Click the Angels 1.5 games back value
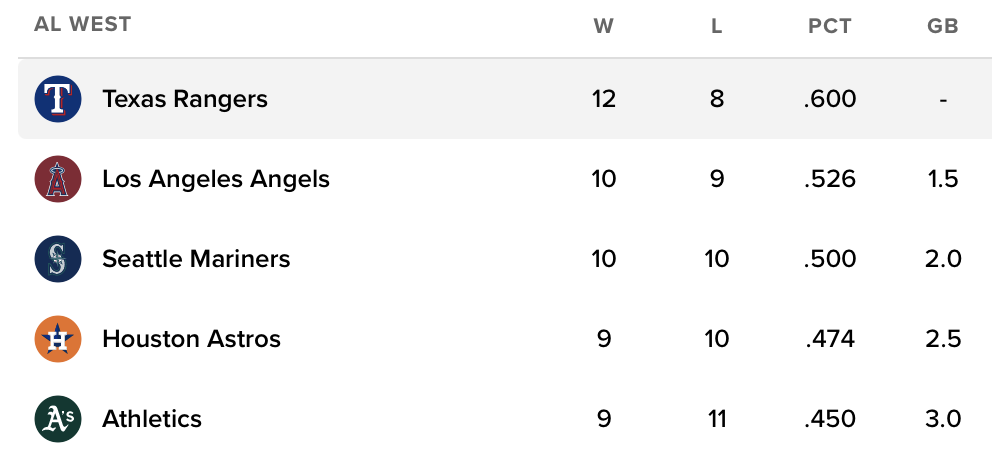This screenshot has height=466, width=992. point(943,179)
